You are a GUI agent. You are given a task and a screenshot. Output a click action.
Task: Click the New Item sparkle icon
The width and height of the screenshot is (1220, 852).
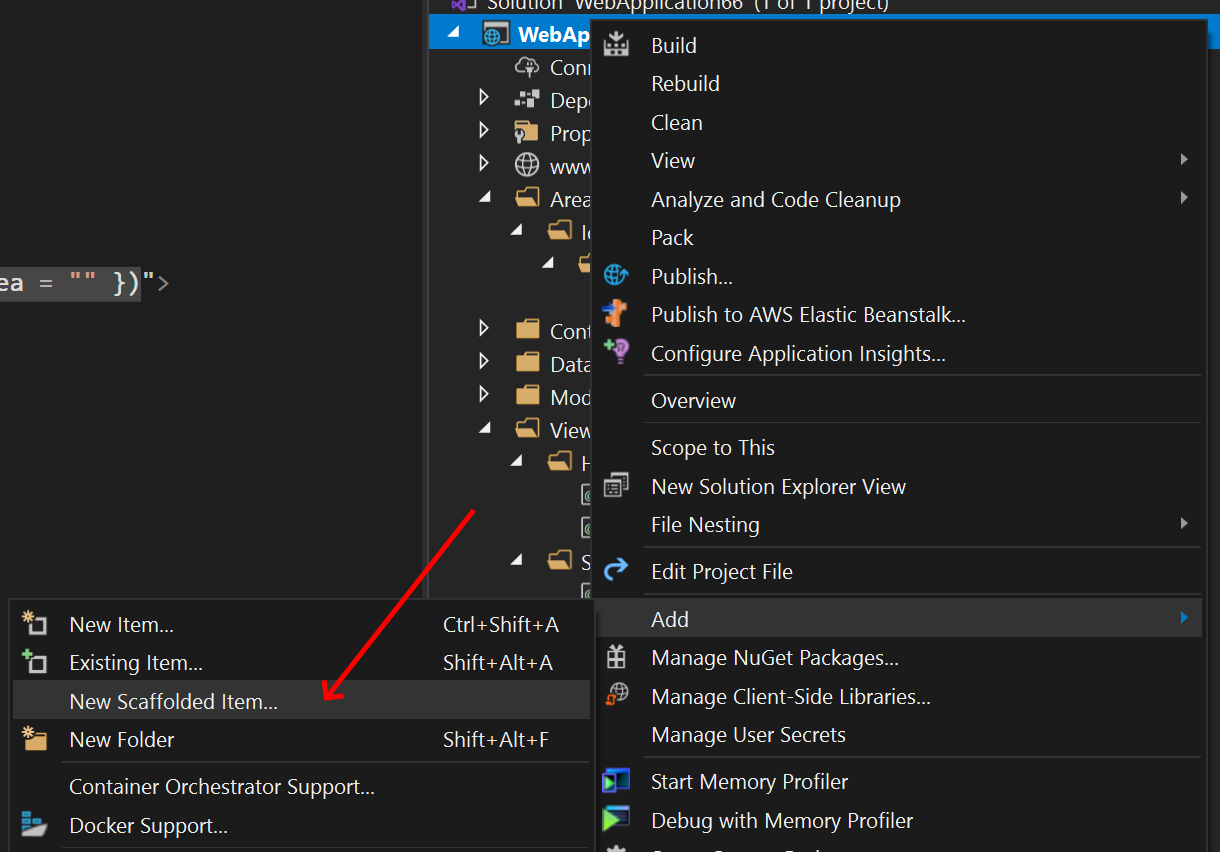(x=35, y=622)
